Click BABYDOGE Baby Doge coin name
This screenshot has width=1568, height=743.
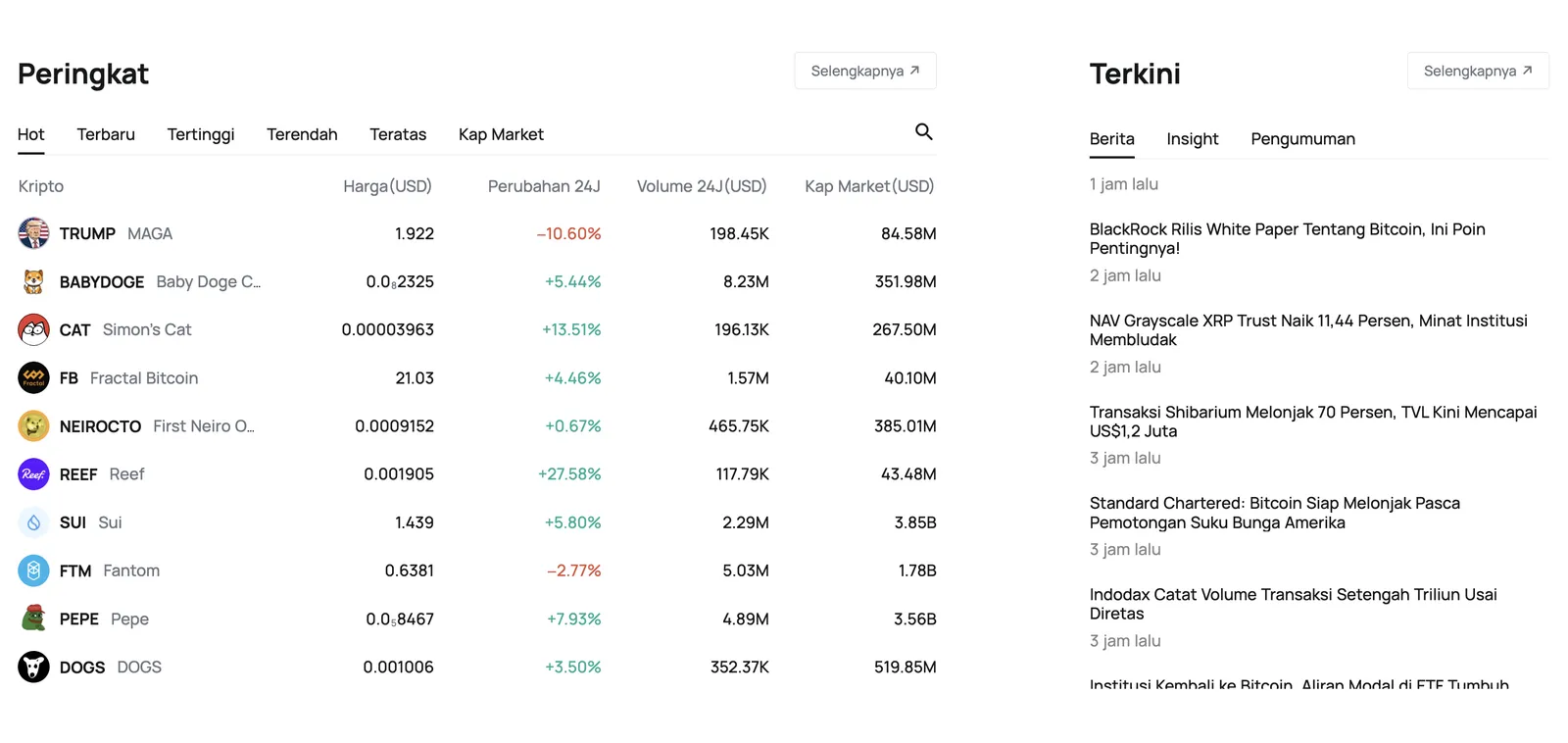pyautogui.click(x=160, y=281)
